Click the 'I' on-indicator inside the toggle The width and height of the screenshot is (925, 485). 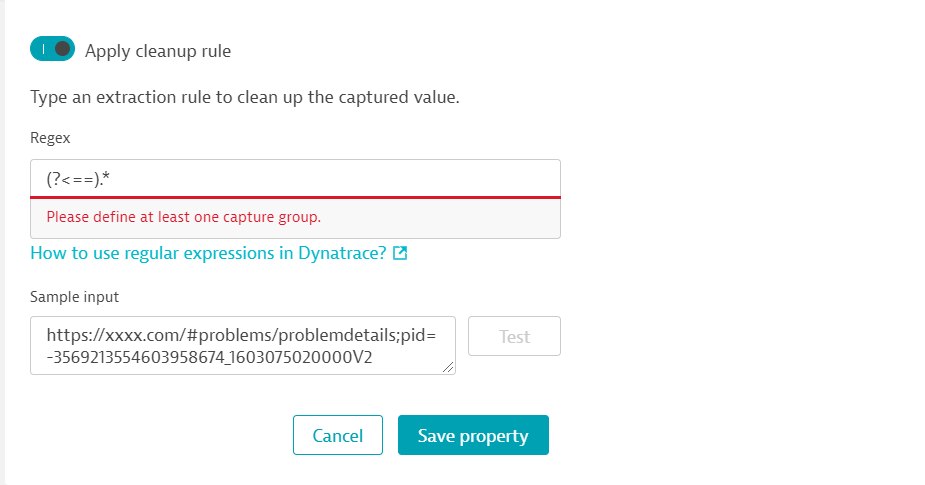coord(43,49)
